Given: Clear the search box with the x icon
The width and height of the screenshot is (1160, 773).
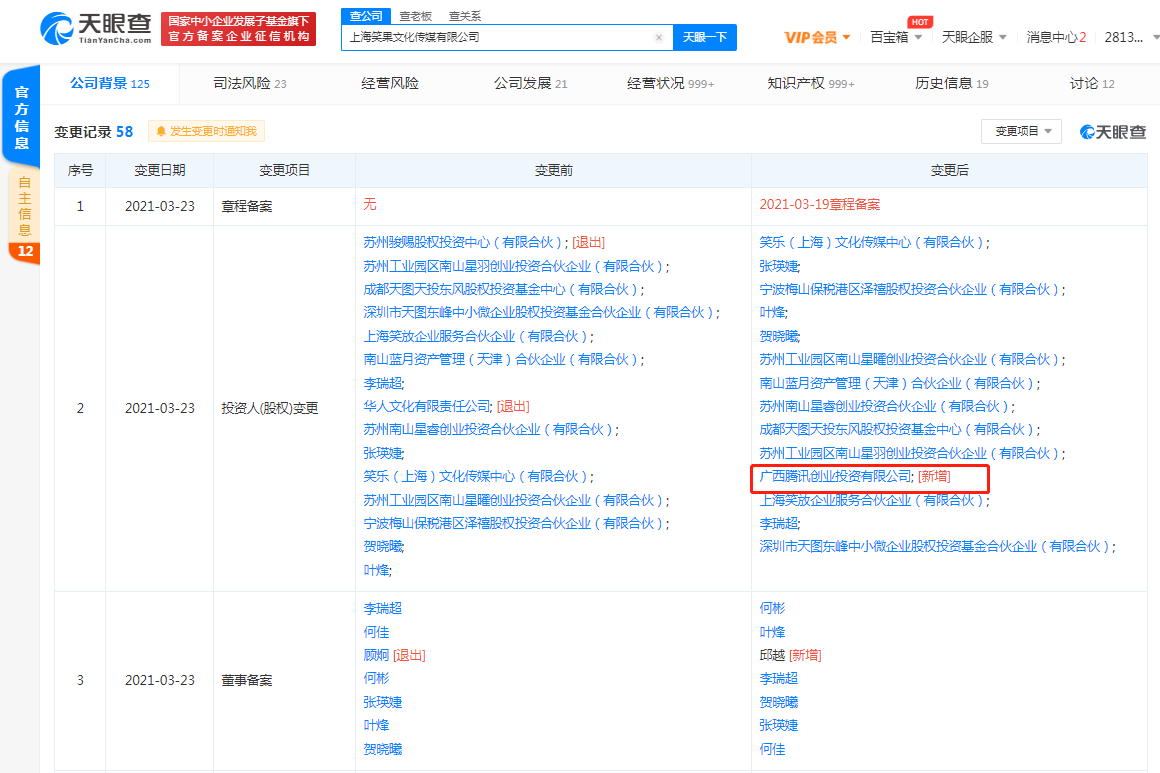Looking at the screenshot, I should 658,37.
